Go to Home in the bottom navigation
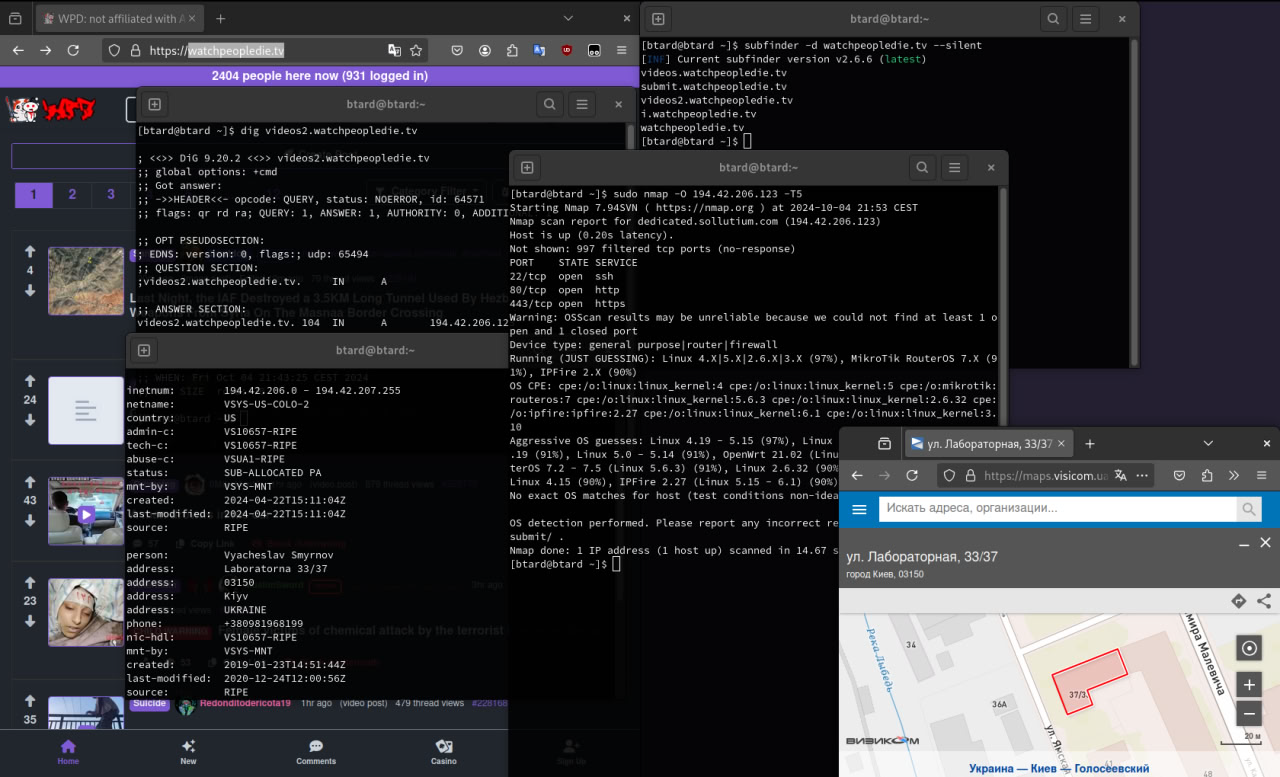This screenshot has height=777, width=1280. click(68, 752)
